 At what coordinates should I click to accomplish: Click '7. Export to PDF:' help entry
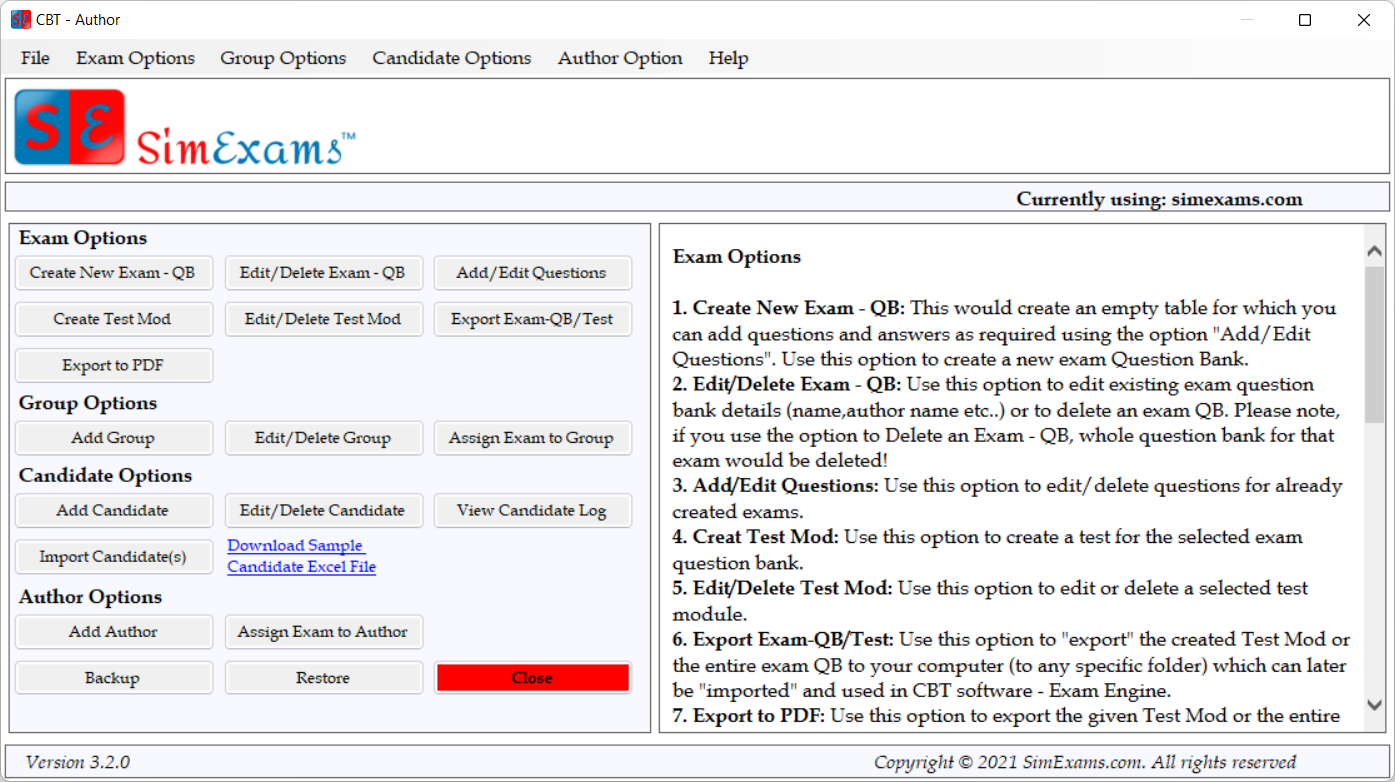click(749, 715)
